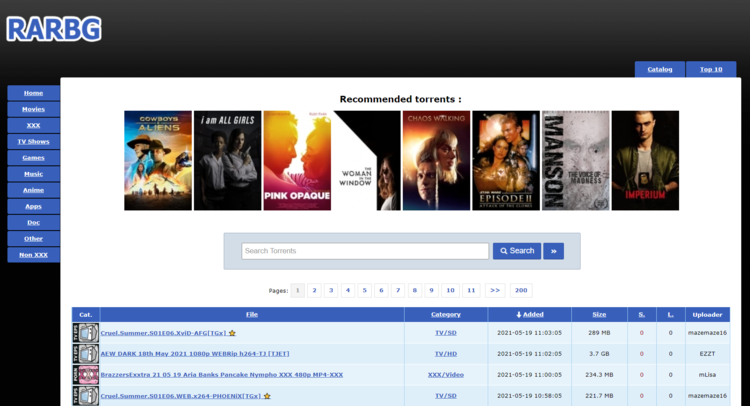Click the category icon of the first Cruel Summer row
Screen dimensions: 750x406
point(86,332)
